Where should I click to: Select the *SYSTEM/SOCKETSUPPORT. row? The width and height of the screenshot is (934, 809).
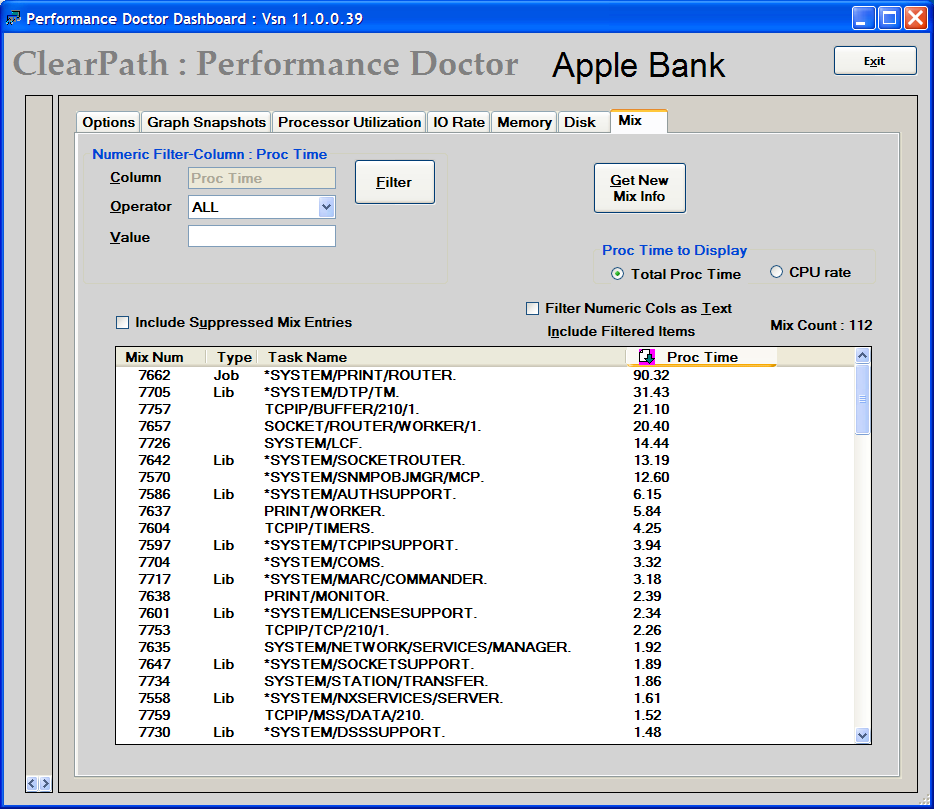[x=485, y=664]
